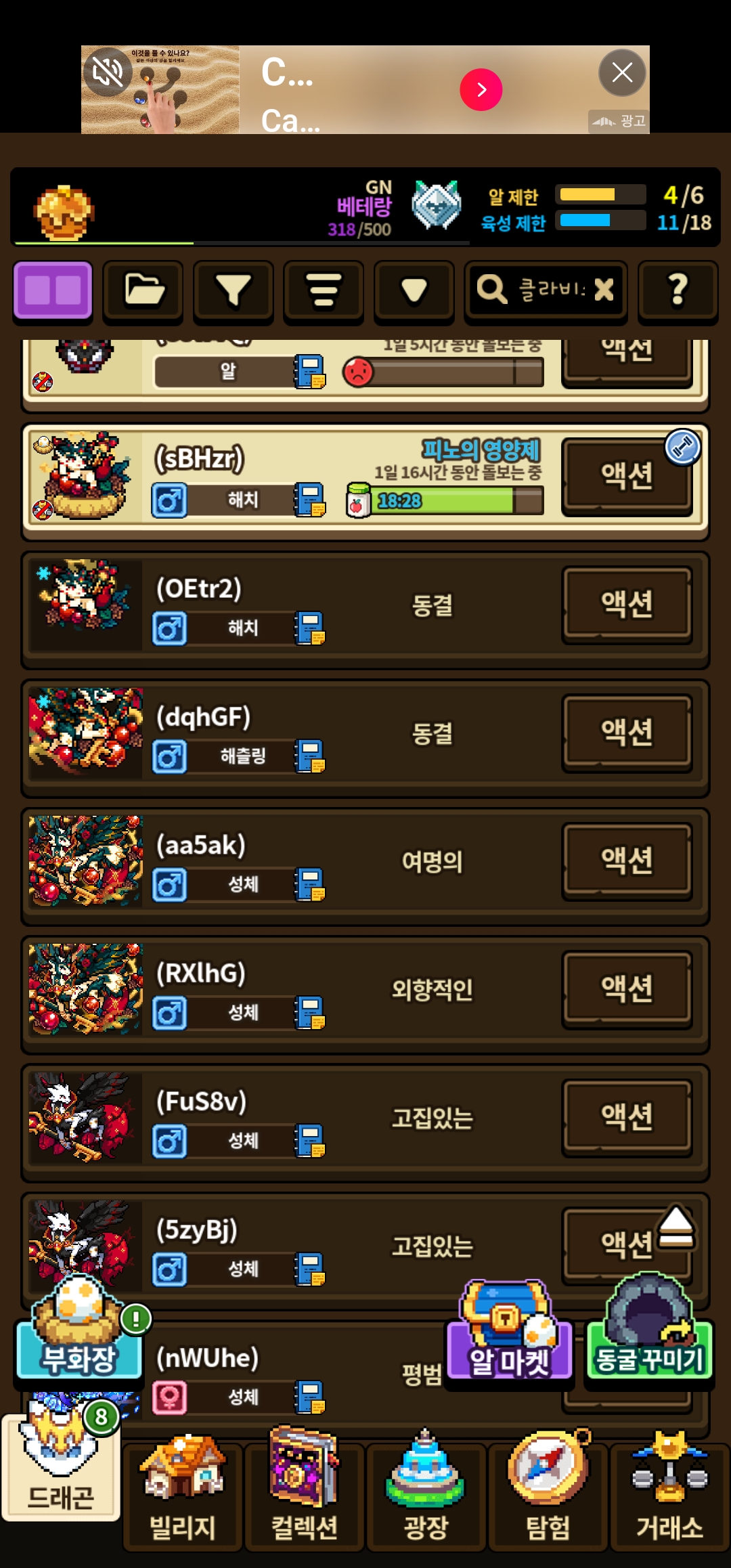The height and width of the screenshot is (1568, 731).
Task: Expand the heart dropdown in toolbar
Action: [x=414, y=290]
